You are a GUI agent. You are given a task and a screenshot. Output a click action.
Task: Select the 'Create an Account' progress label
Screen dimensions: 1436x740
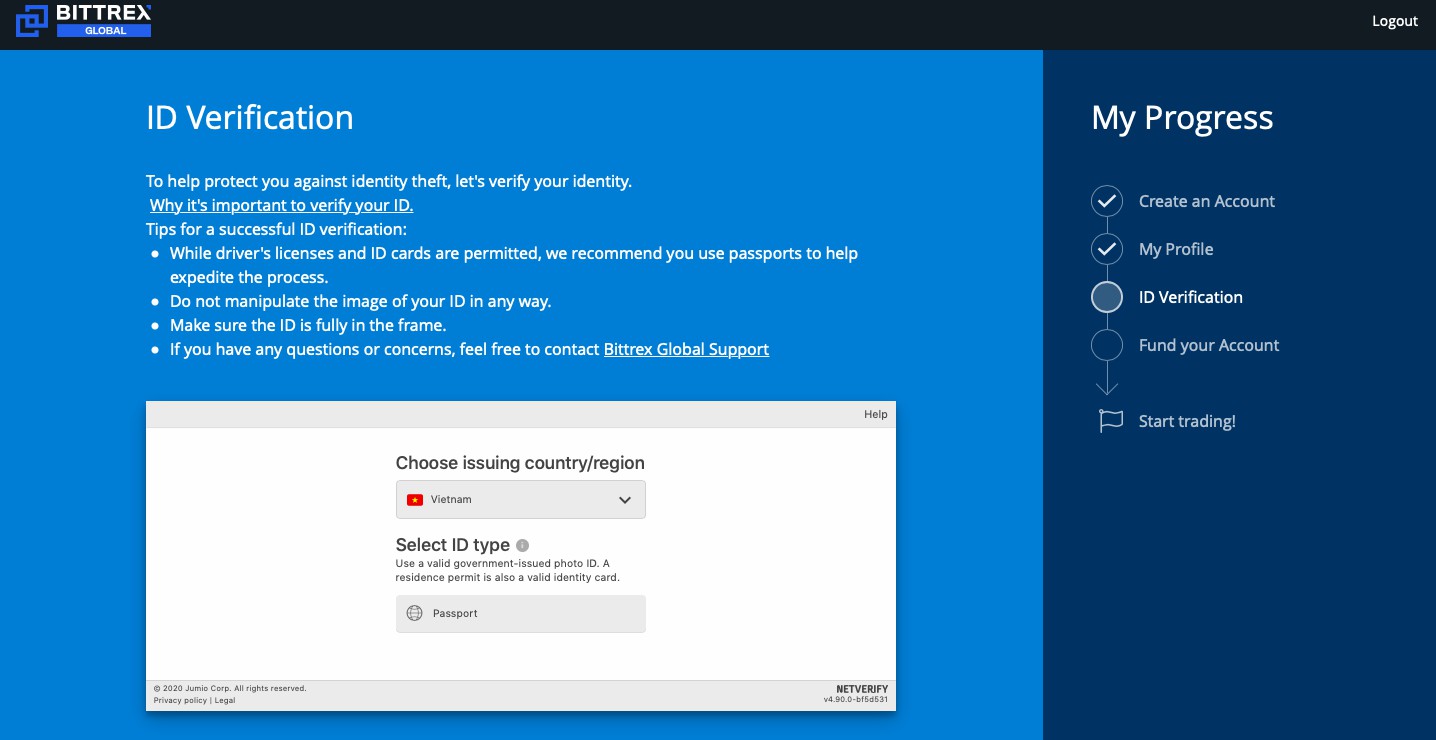[x=1207, y=201]
